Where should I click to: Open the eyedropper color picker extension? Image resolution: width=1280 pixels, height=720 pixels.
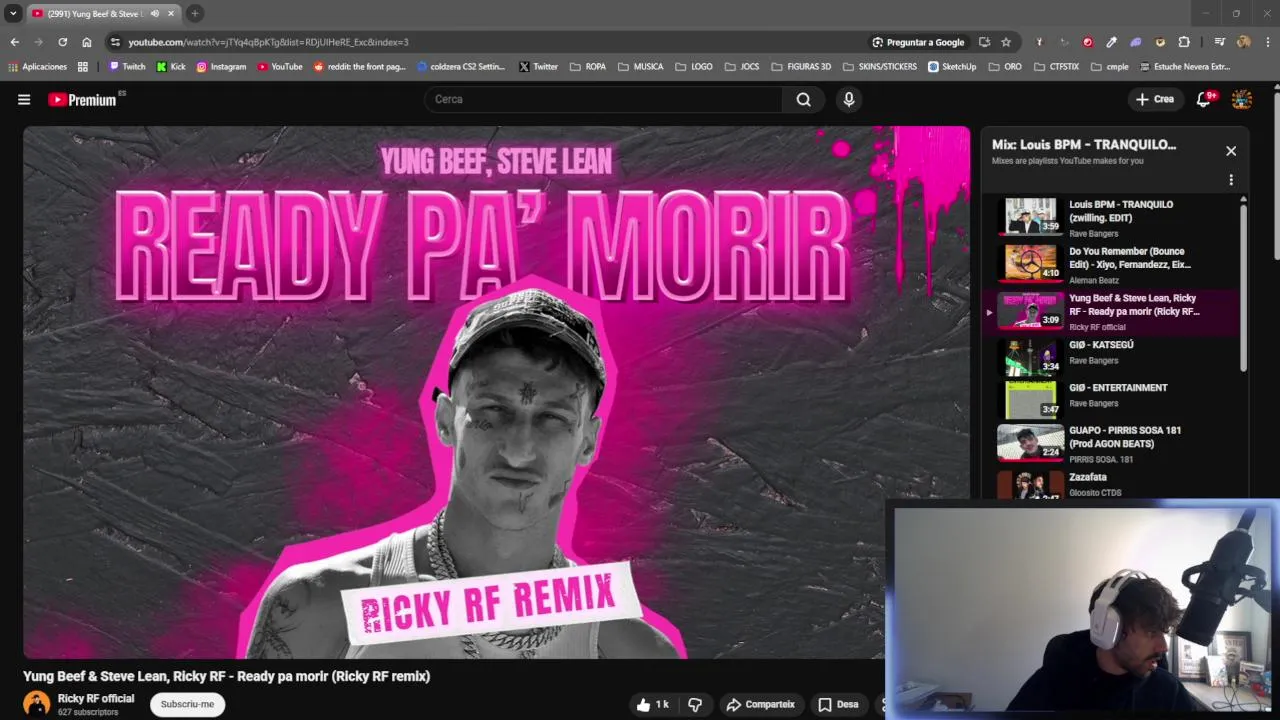tap(1111, 42)
